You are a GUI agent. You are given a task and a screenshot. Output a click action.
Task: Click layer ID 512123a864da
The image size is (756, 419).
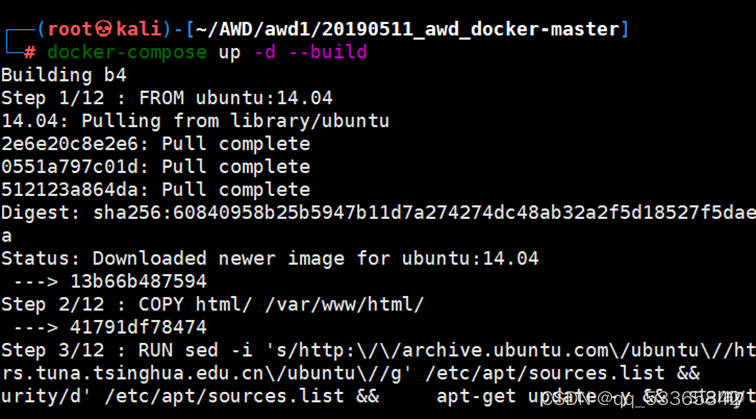(69, 189)
